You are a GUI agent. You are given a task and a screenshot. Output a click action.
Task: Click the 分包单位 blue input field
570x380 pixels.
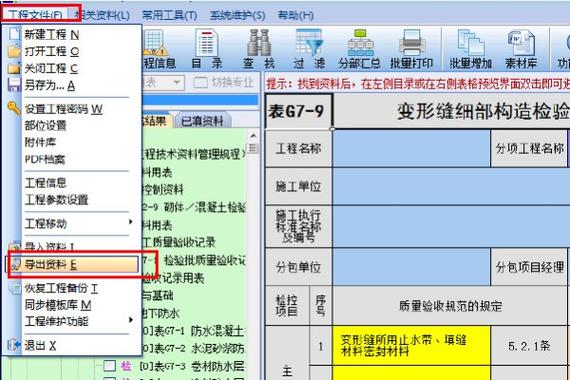(412, 267)
